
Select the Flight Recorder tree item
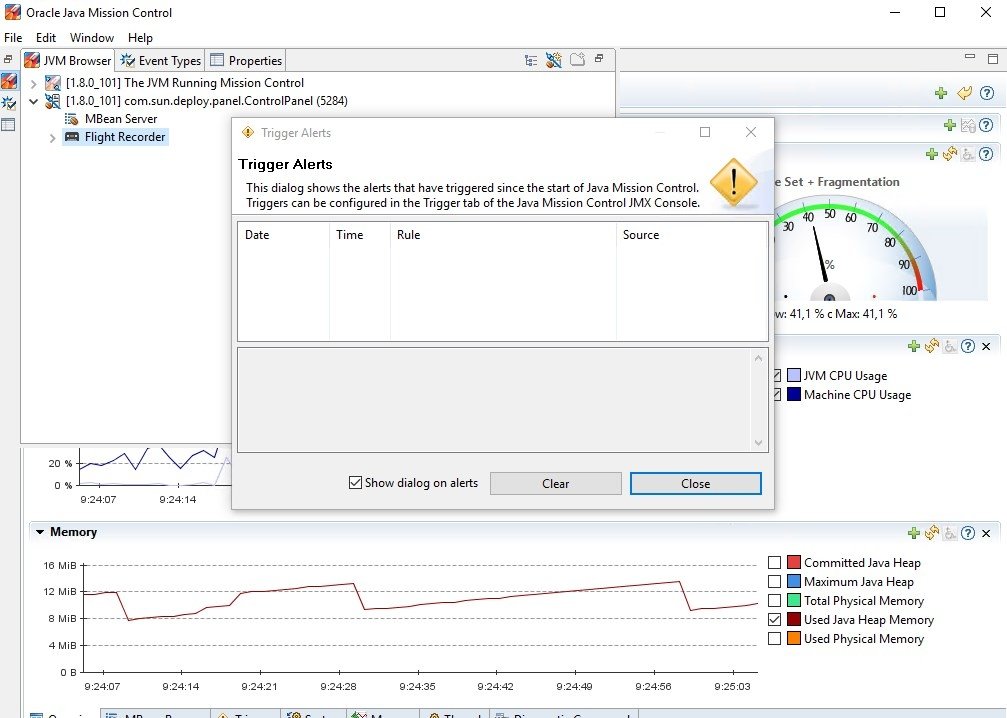(116, 137)
